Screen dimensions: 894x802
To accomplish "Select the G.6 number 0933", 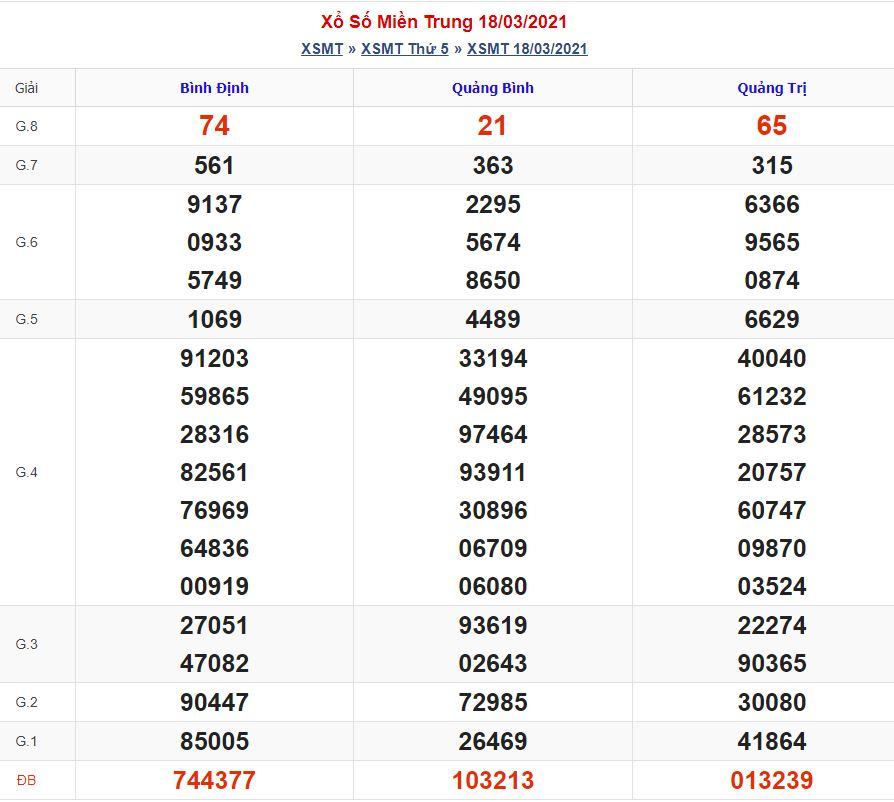I will [x=214, y=242].
